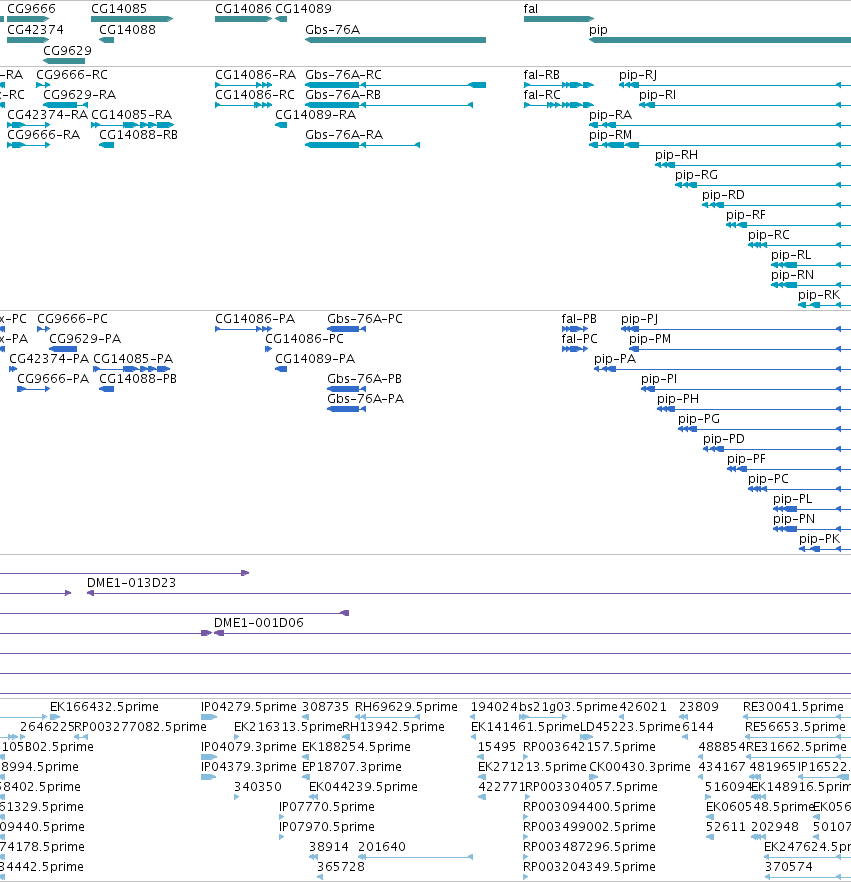Click transcript pip-RM
Screen dimensions: 851x882
(x=610, y=135)
